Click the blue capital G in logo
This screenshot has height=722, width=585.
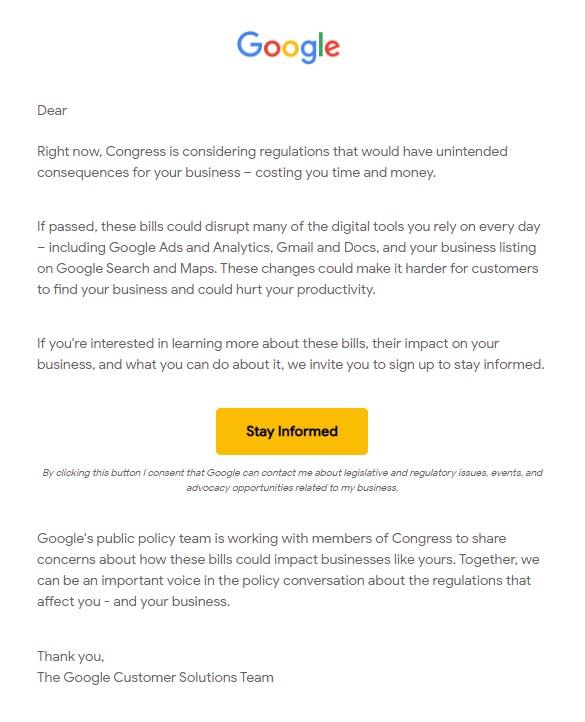point(250,44)
